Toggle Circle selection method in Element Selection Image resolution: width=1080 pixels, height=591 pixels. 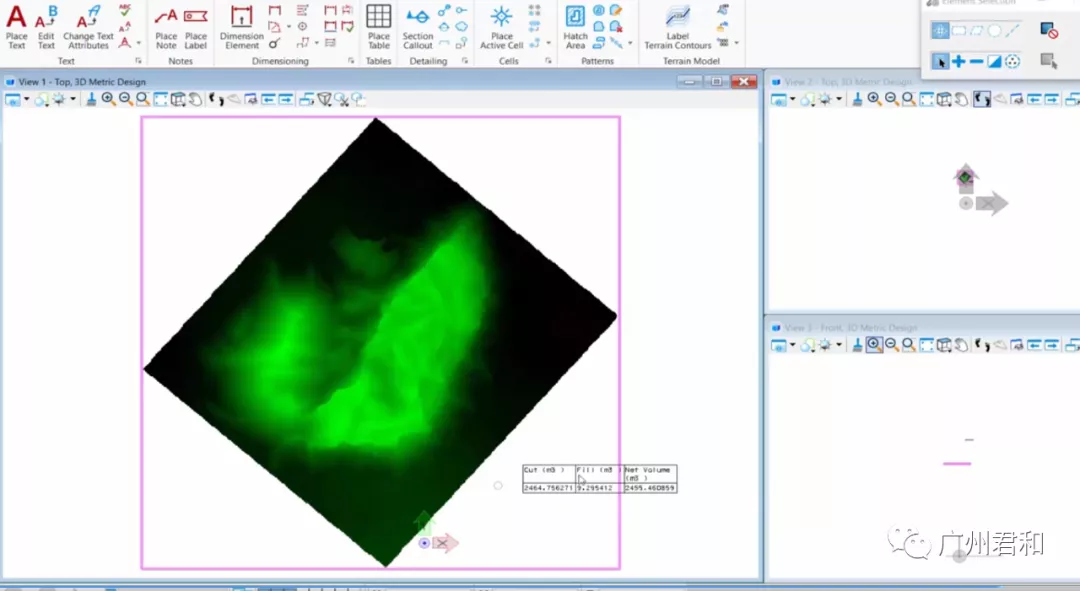(995, 30)
